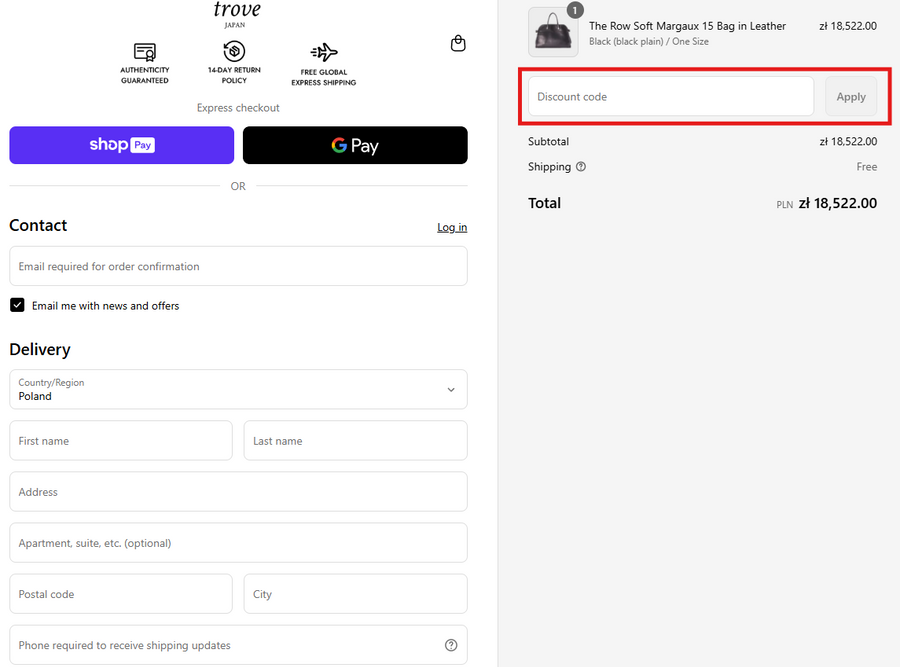This screenshot has width=900, height=667.
Task: Click into the Address field
Action: coord(238,491)
